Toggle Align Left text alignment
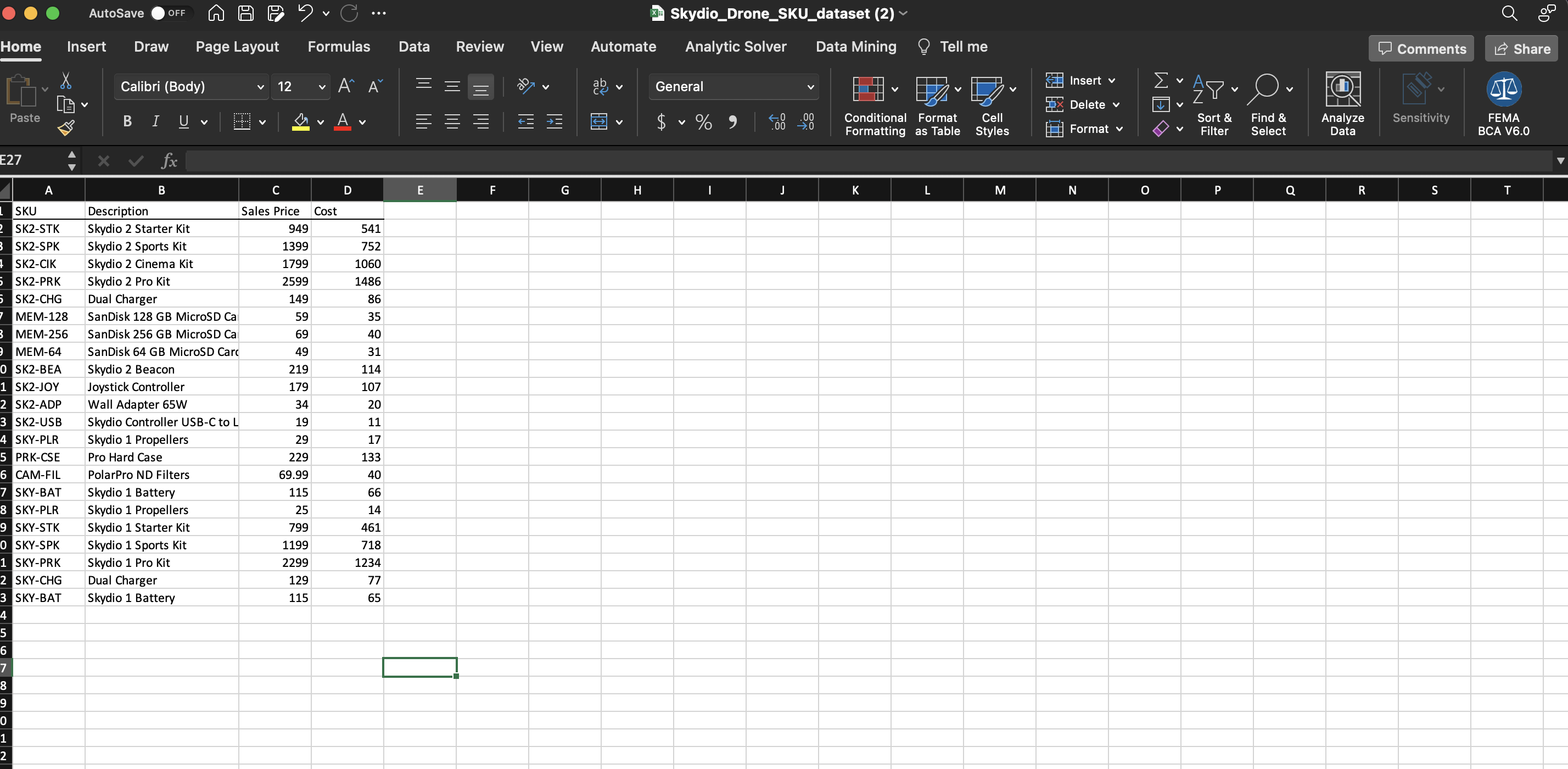The image size is (1568, 769). pyautogui.click(x=424, y=122)
